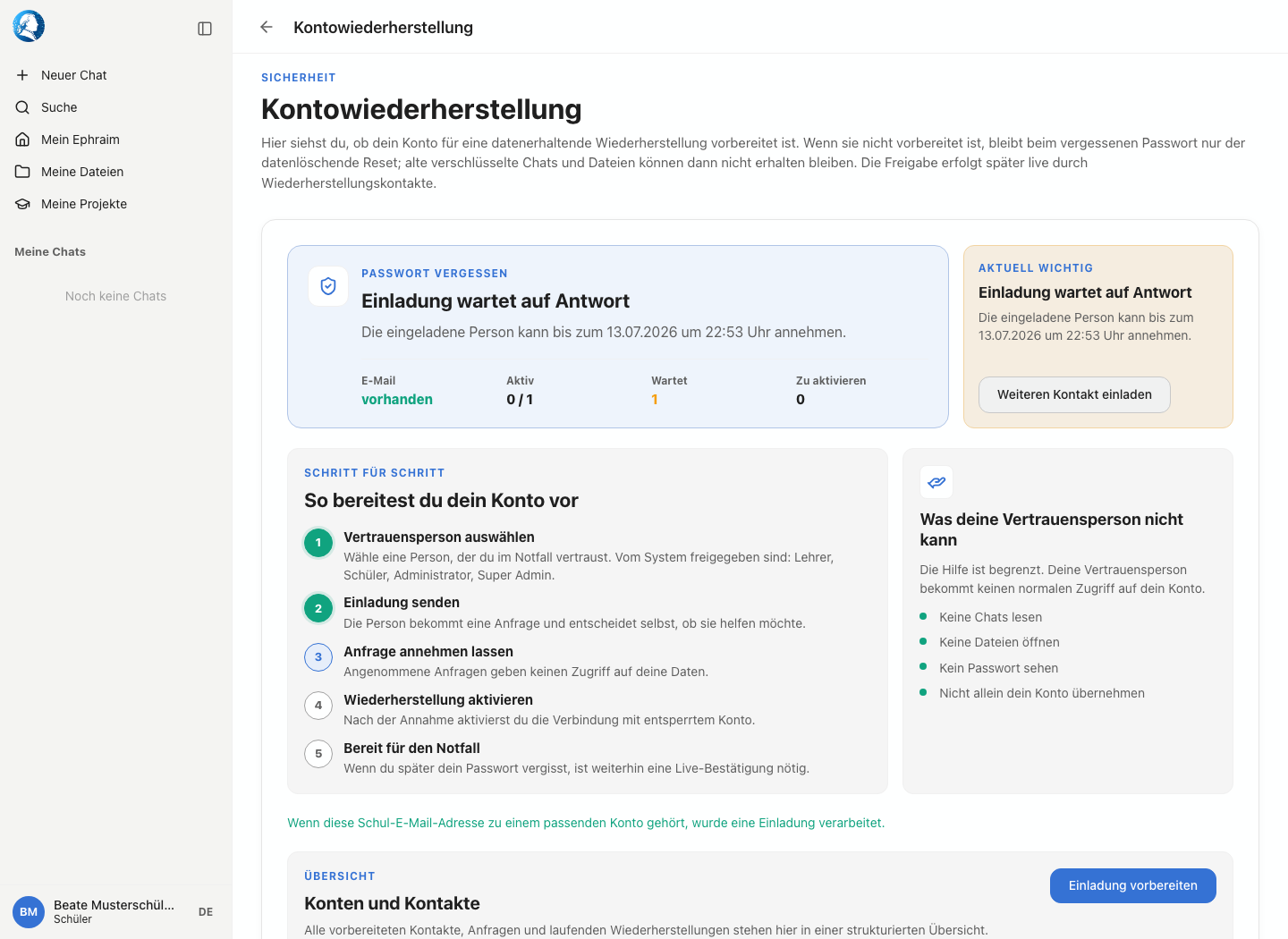Click the Wartet 1 value

click(x=655, y=400)
